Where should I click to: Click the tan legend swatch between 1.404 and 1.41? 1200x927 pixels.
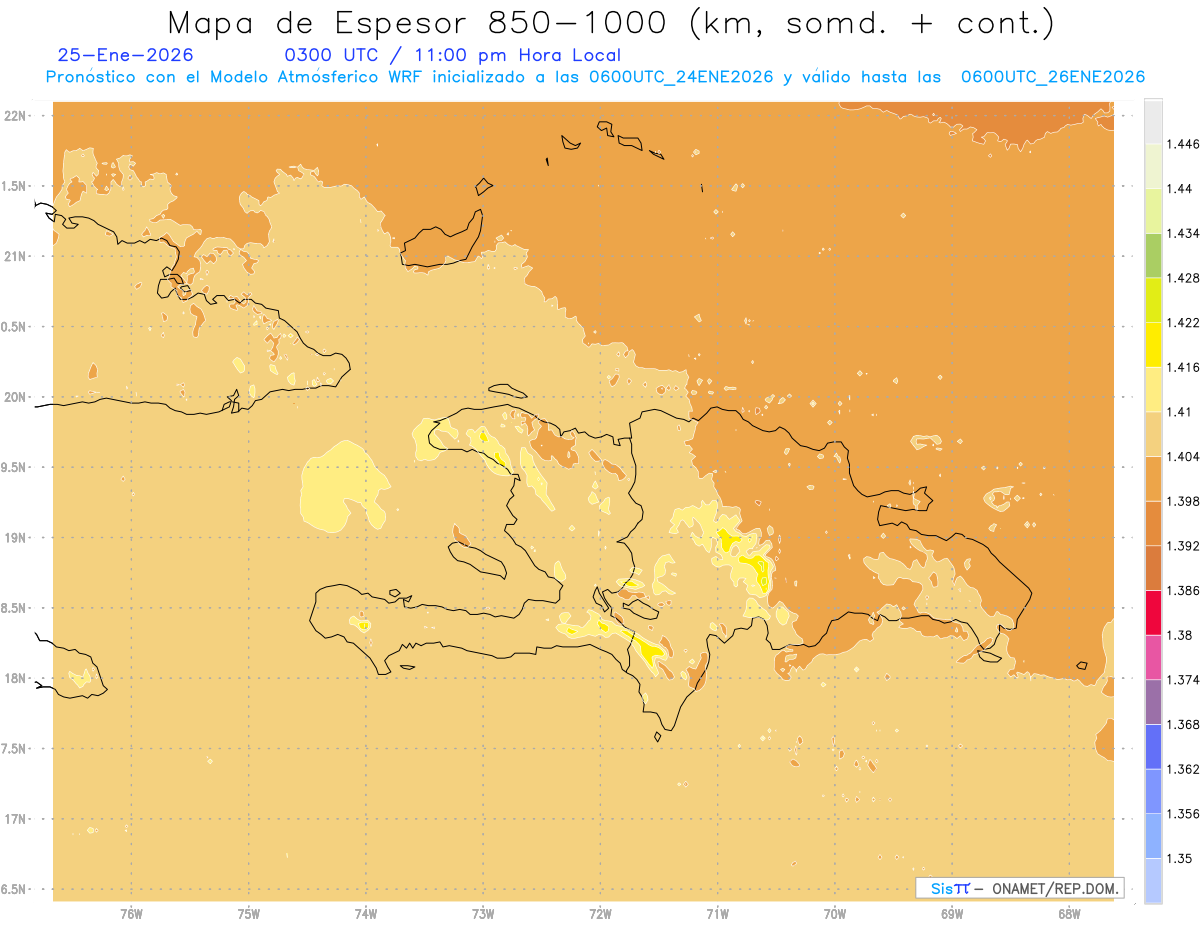point(1153,434)
